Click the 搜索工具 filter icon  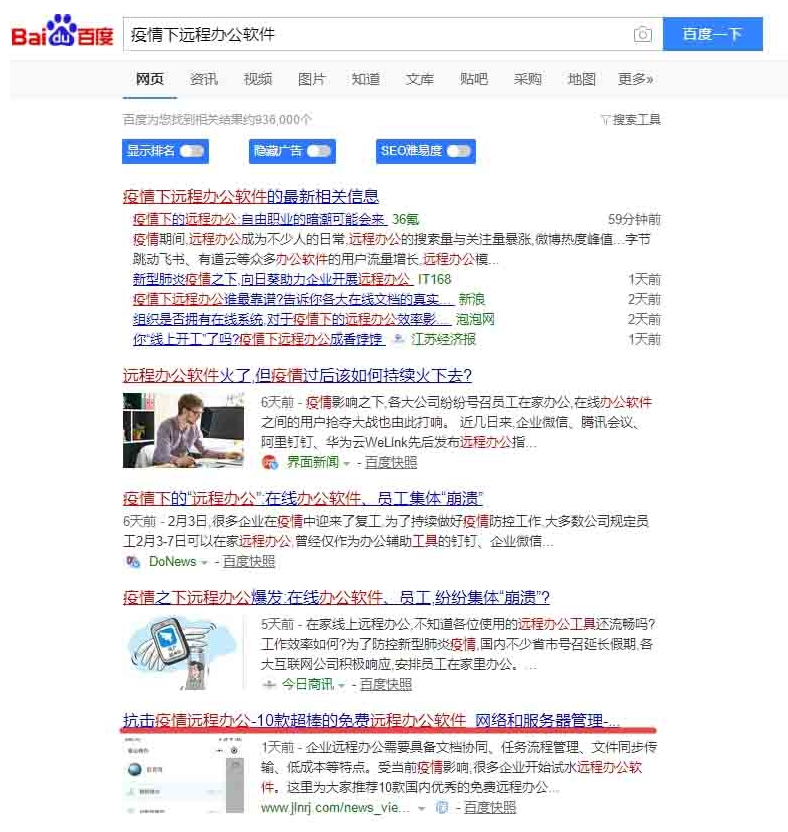tap(605, 120)
